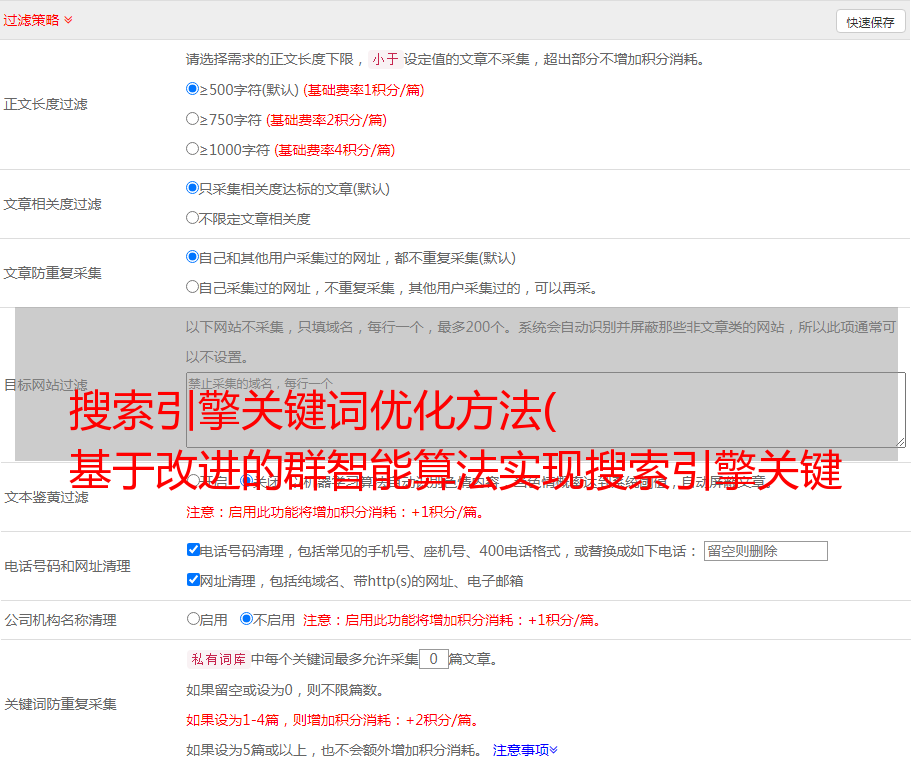Click the 快速保存 button

pyautogui.click(x=870, y=22)
